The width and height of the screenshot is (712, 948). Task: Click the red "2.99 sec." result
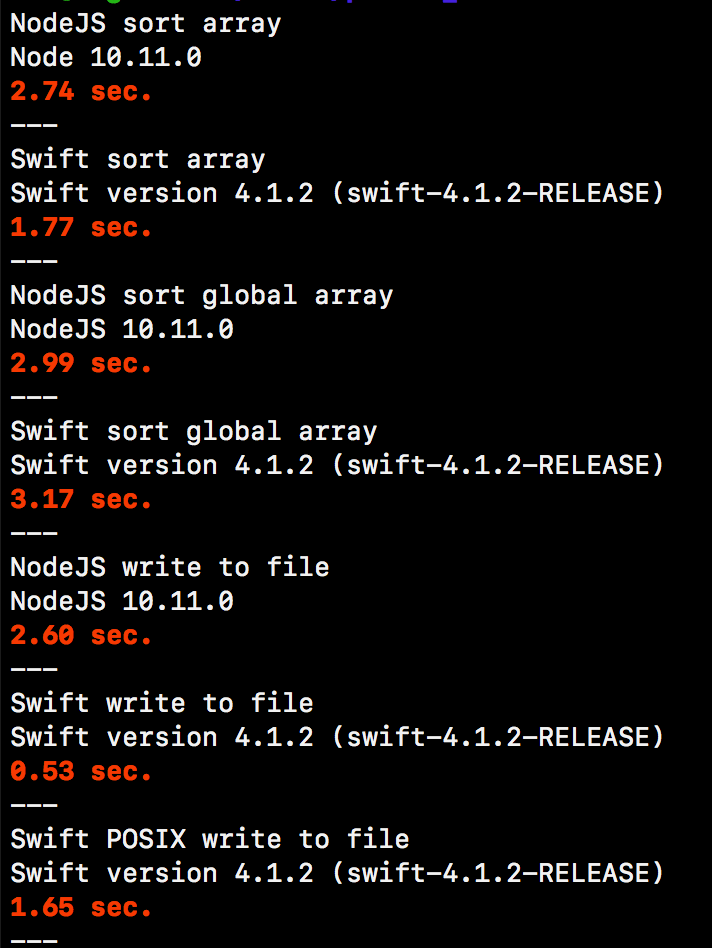(81, 364)
